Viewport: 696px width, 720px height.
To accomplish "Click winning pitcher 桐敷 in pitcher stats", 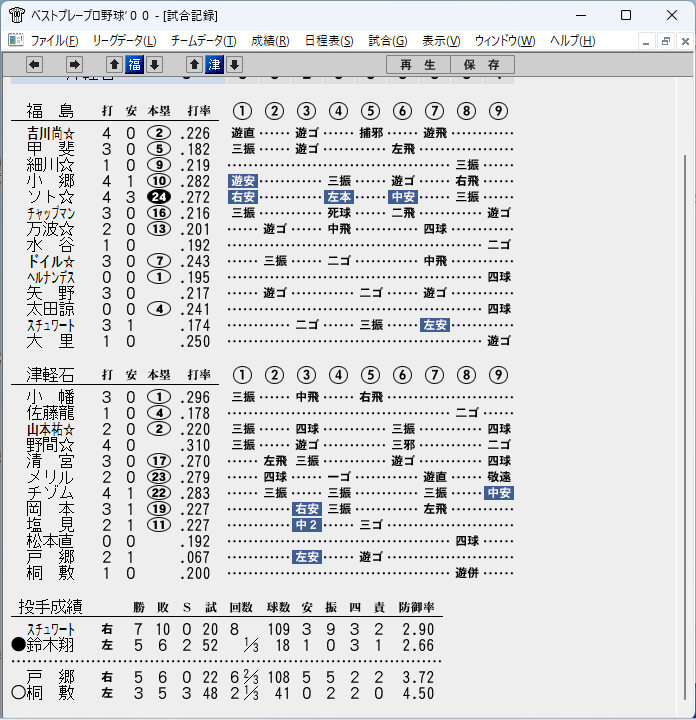I will (51, 693).
